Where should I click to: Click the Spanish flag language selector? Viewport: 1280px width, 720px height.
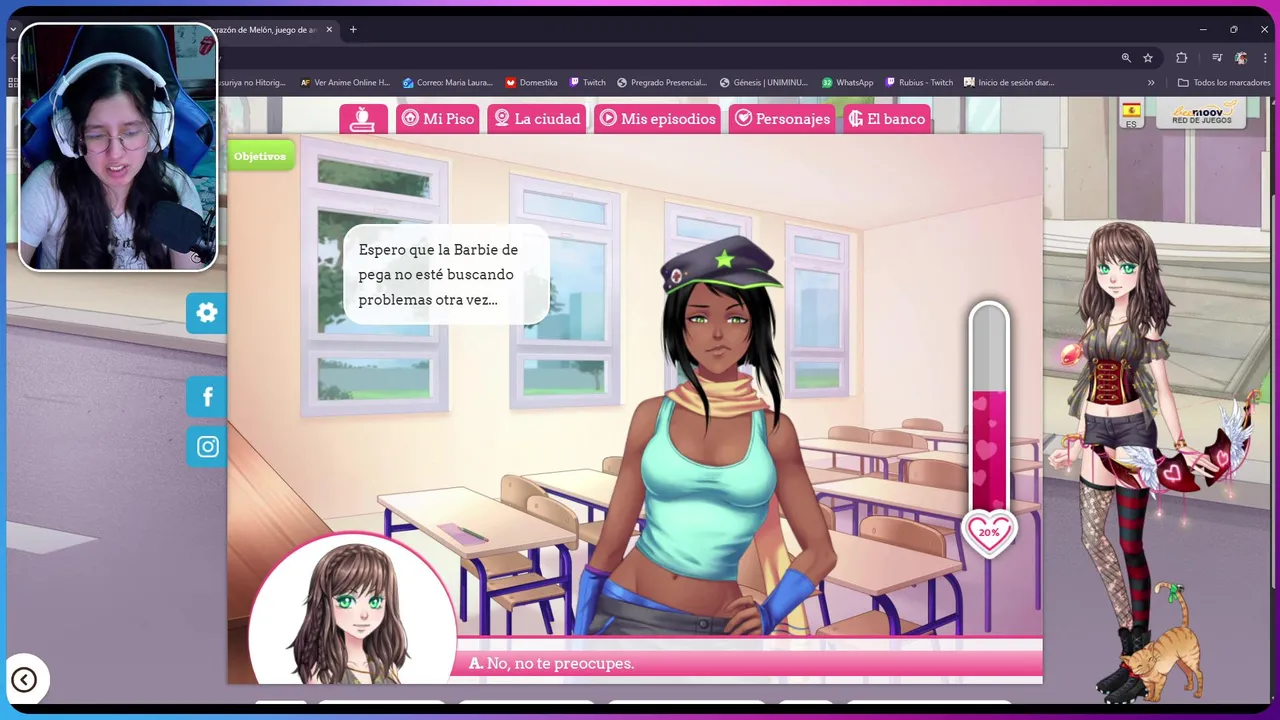click(1131, 114)
